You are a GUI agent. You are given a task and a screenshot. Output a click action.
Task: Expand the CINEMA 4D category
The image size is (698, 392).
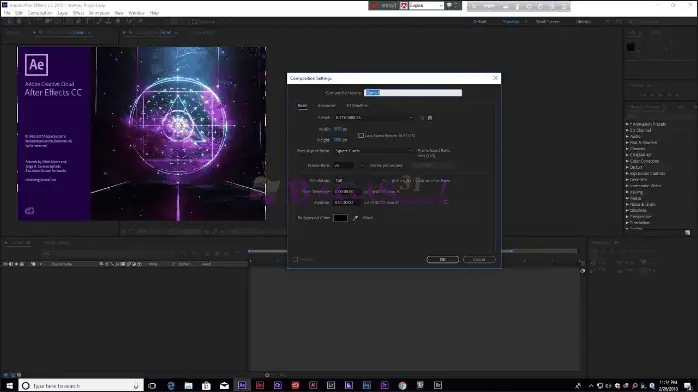click(x=627, y=155)
